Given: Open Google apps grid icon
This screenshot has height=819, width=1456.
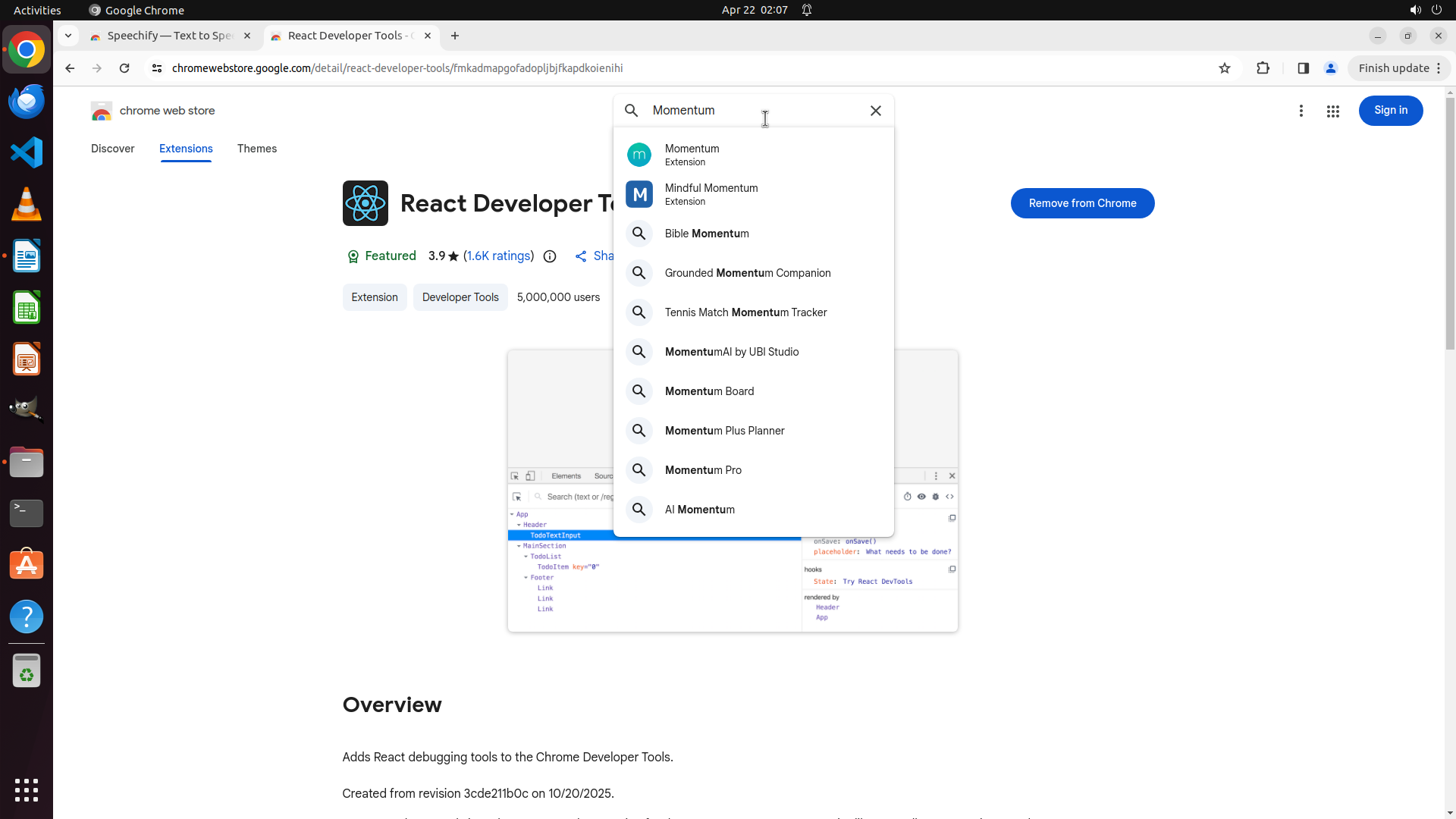Looking at the screenshot, I should click(1332, 111).
